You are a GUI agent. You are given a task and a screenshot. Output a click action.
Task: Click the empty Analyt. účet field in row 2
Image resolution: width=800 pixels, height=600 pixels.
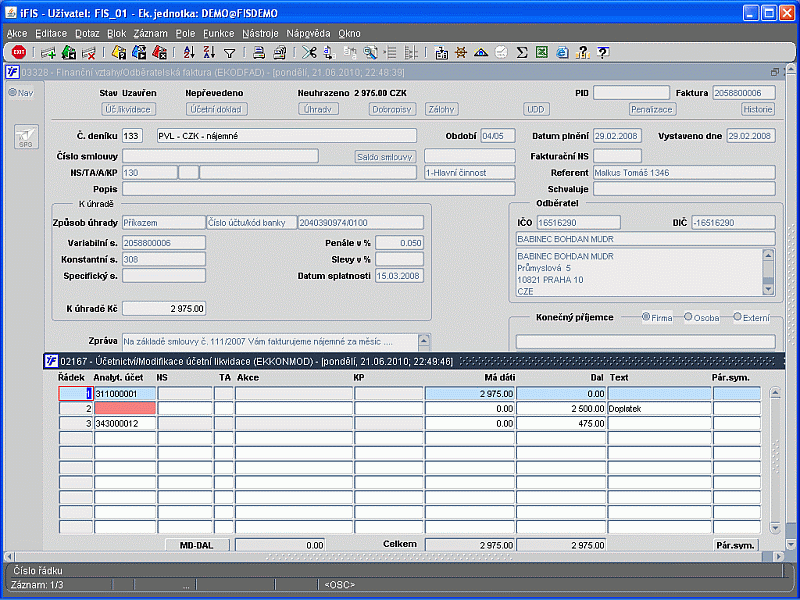[x=124, y=408]
